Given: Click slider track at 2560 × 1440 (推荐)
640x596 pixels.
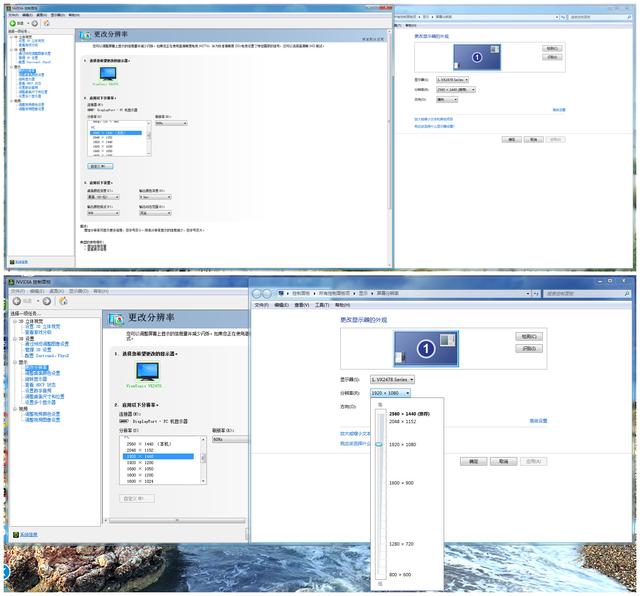Looking at the screenshot, I should [380, 414].
